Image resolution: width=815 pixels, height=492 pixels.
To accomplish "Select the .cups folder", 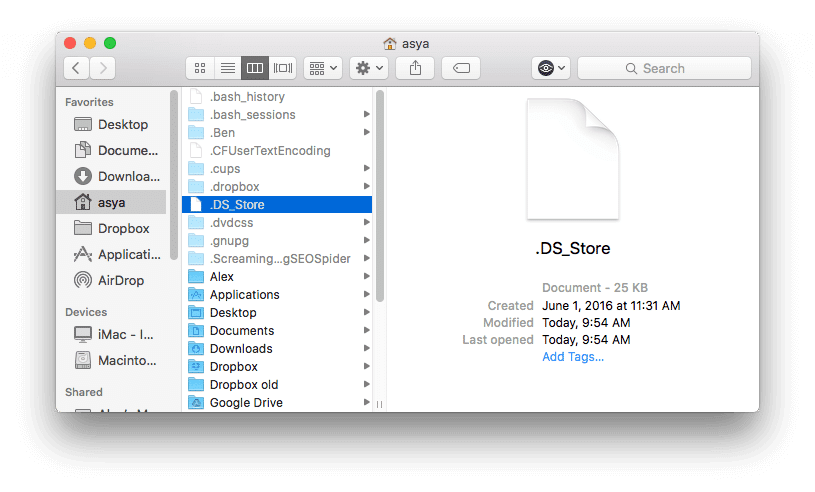I will 277,169.
